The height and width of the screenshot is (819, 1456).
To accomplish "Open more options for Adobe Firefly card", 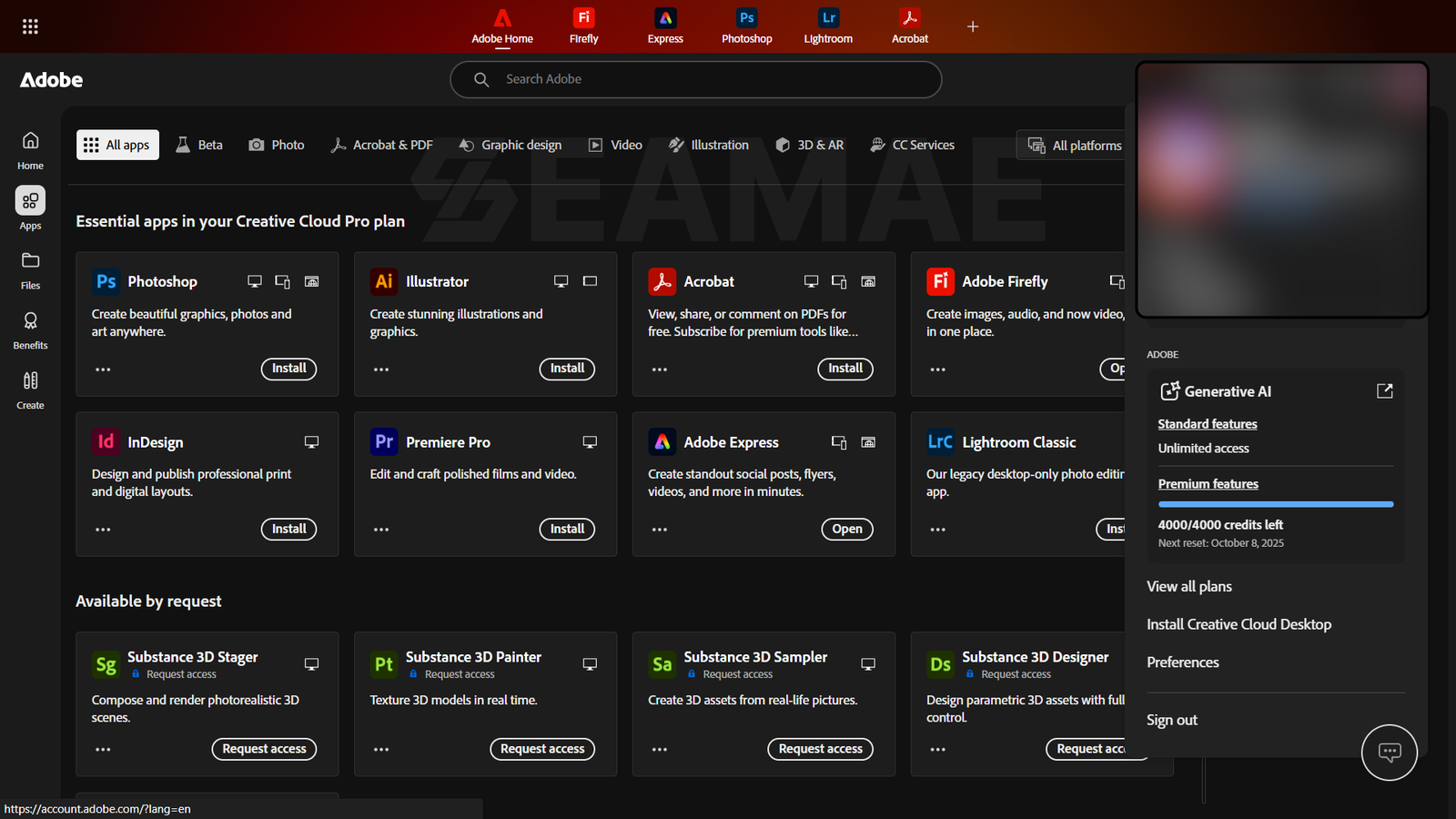I will coord(938,369).
